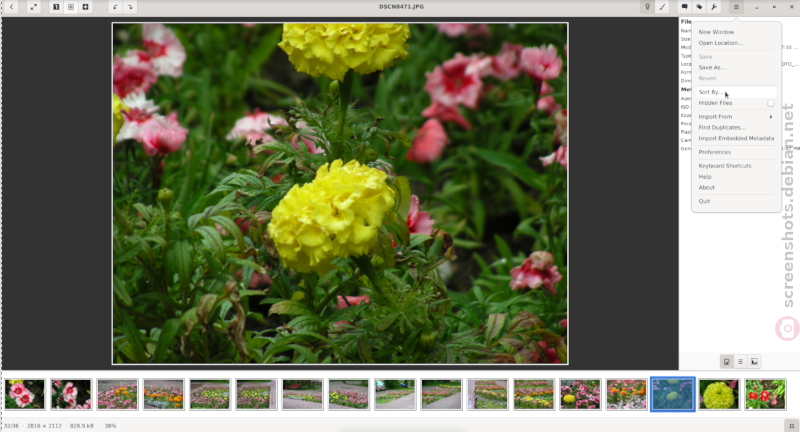This screenshot has height=432, width=800.
Task: Click the 38% zoom level text
Action: (110, 425)
